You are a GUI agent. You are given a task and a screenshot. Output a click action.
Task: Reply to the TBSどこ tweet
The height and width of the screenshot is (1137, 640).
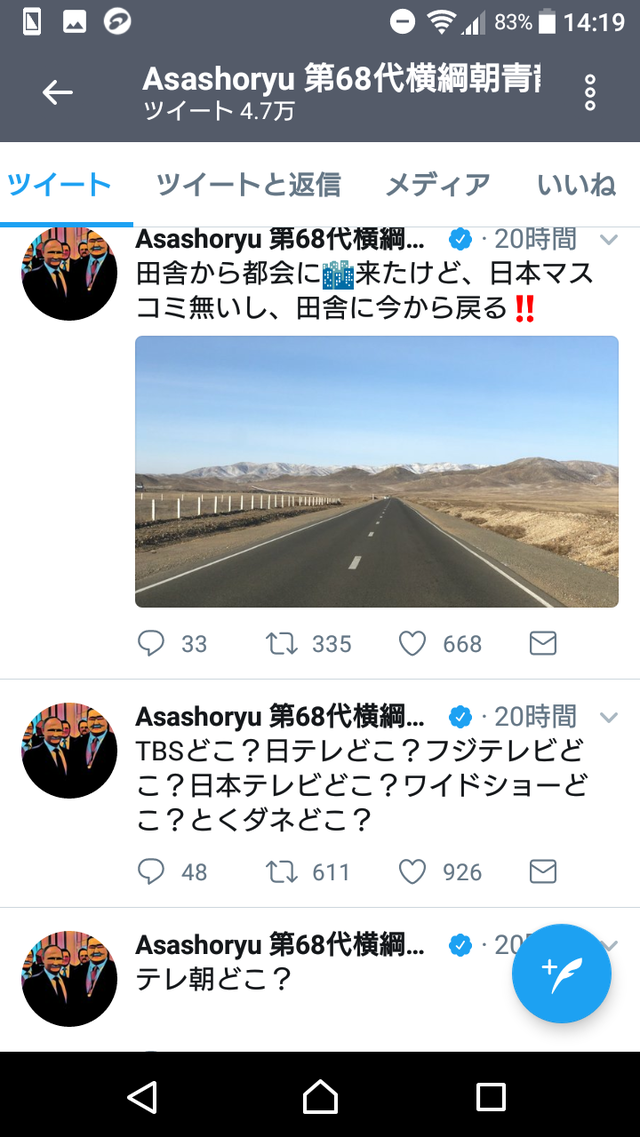pyautogui.click(x=151, y=871)
